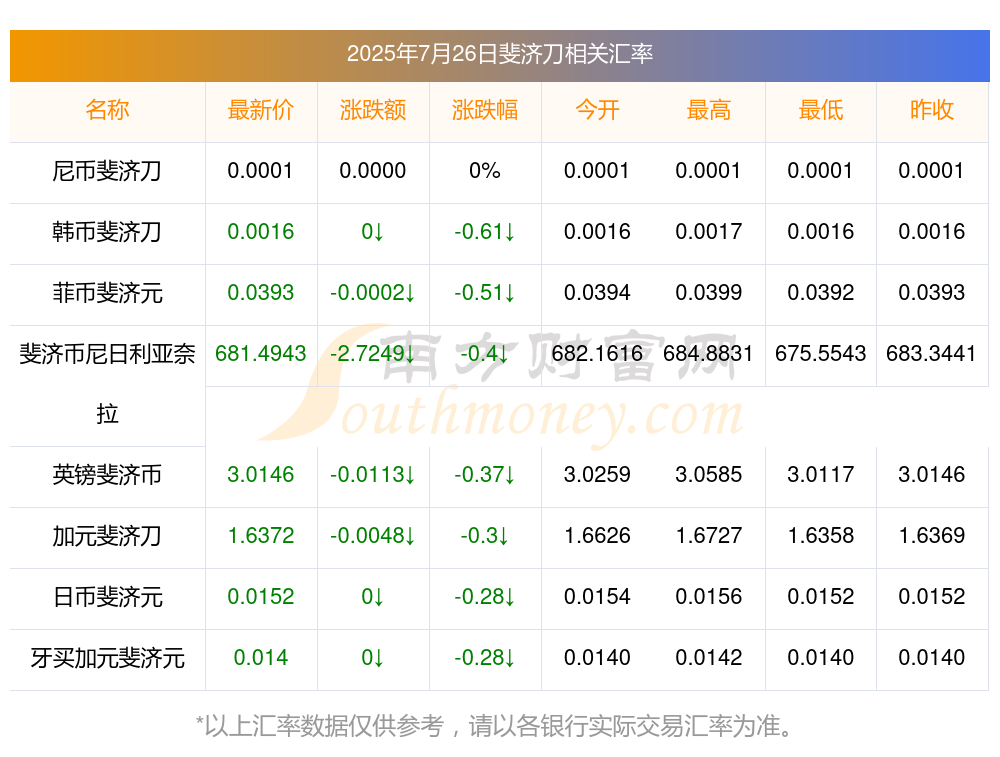Click latest price 0.0393 in 菲币斐济元 row
Viewport: 1000px width, 757px height.
click(261, 293)
